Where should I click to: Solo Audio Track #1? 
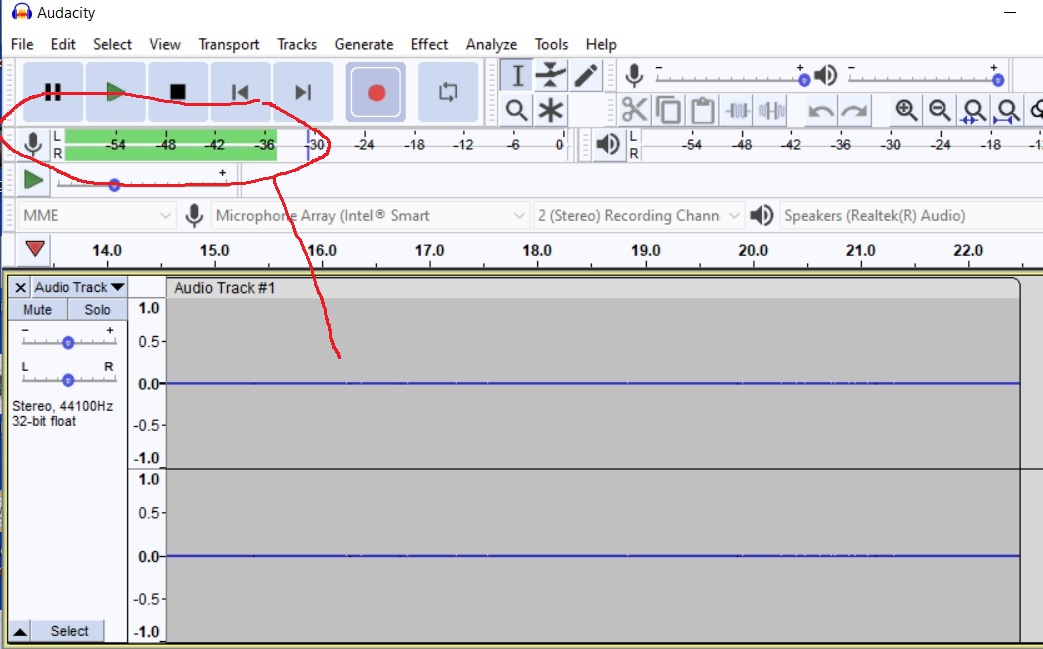pyautogui.click(x=96, y=310)
